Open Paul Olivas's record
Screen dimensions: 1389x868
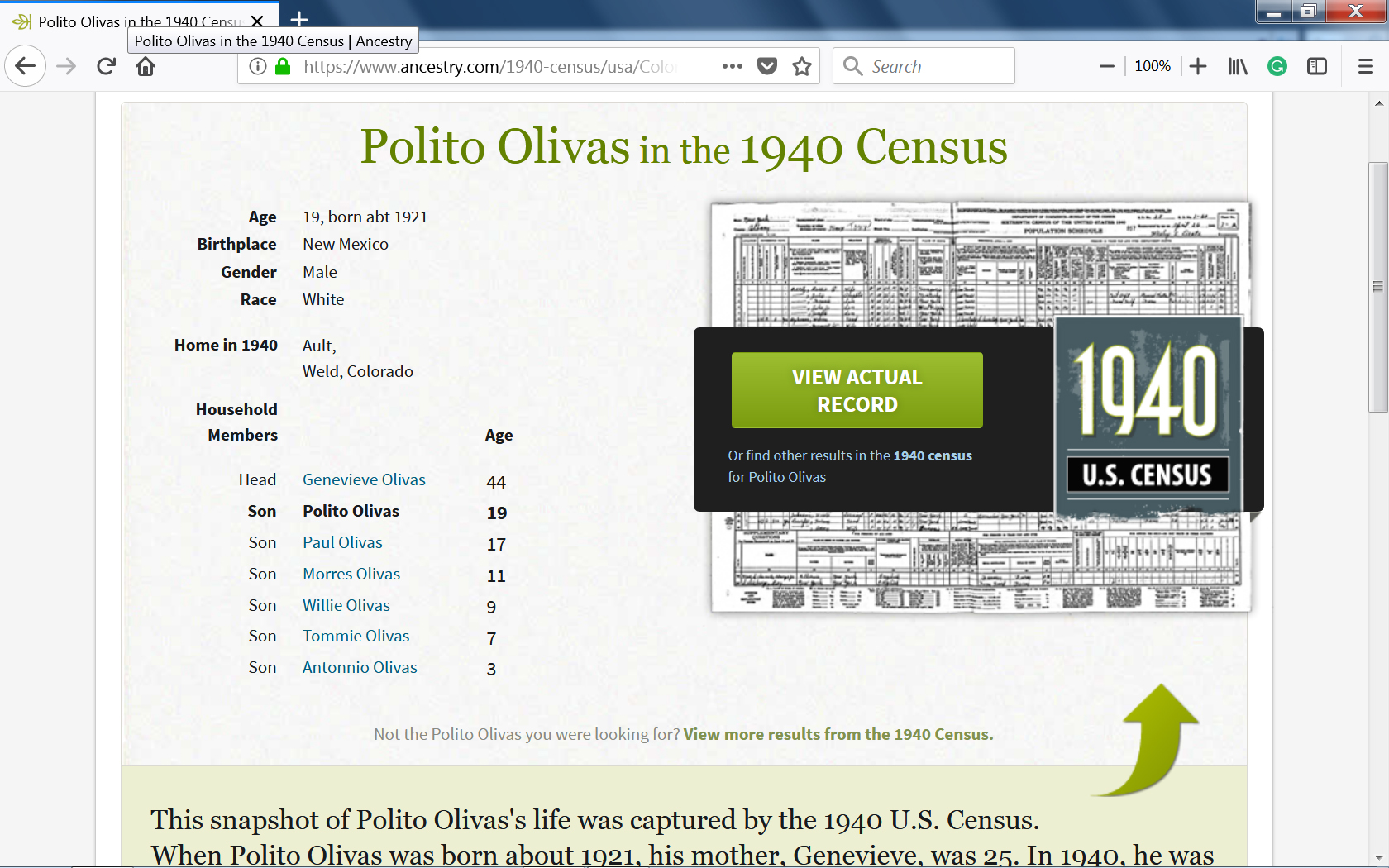tap(342, 542)
